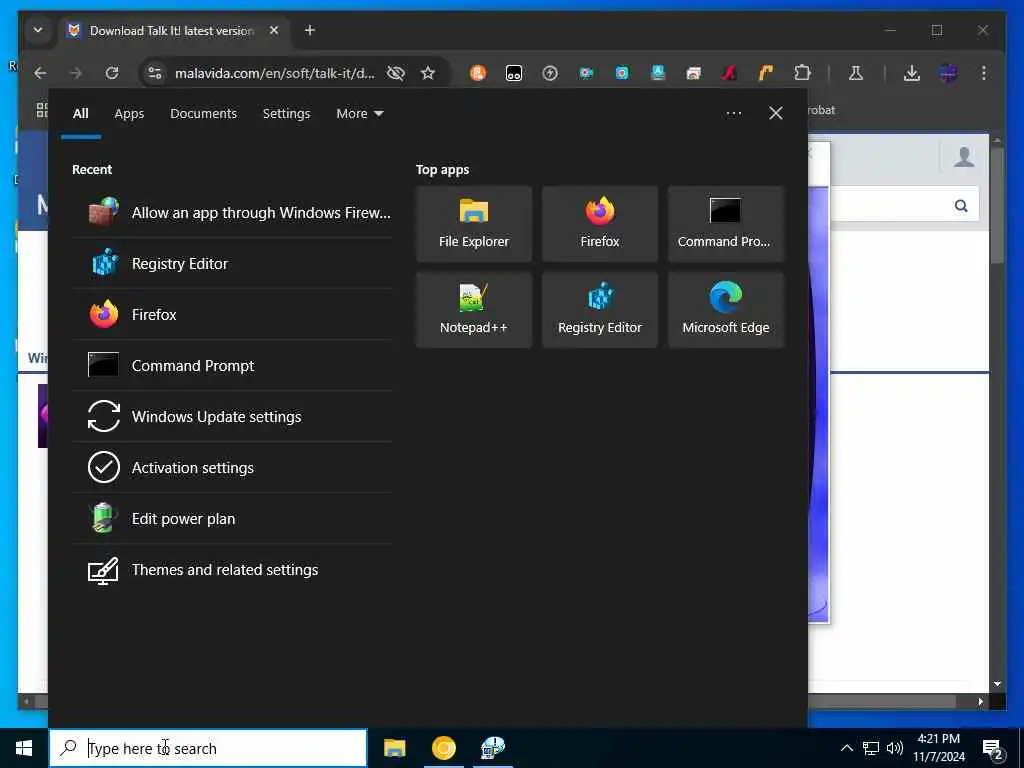The width and height of the screenshot is (1024, 768).
Task: Open Edit power plan entry
Action: coord(232,519)
